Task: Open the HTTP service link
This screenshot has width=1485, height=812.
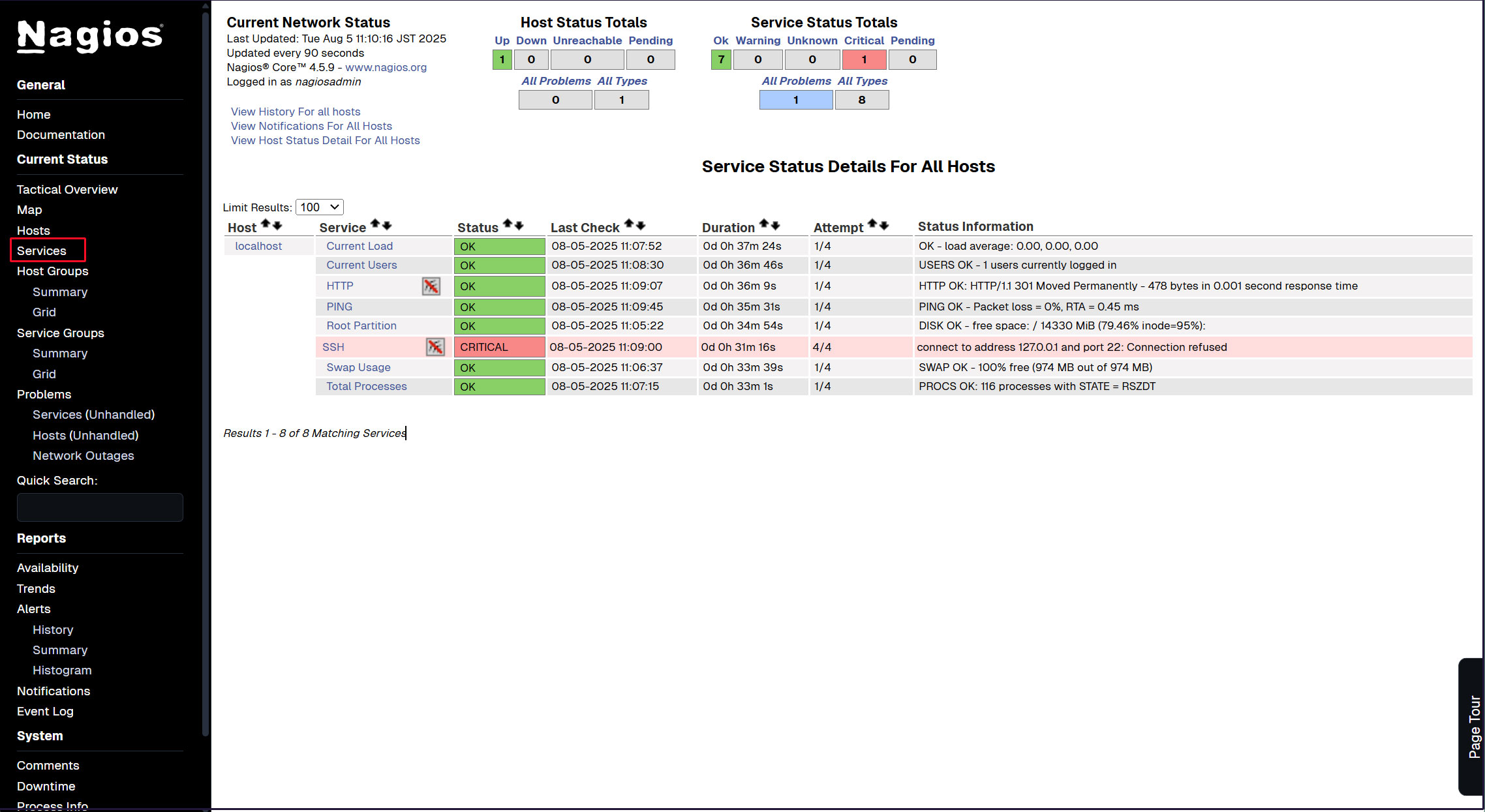Action: click(340, 286)
